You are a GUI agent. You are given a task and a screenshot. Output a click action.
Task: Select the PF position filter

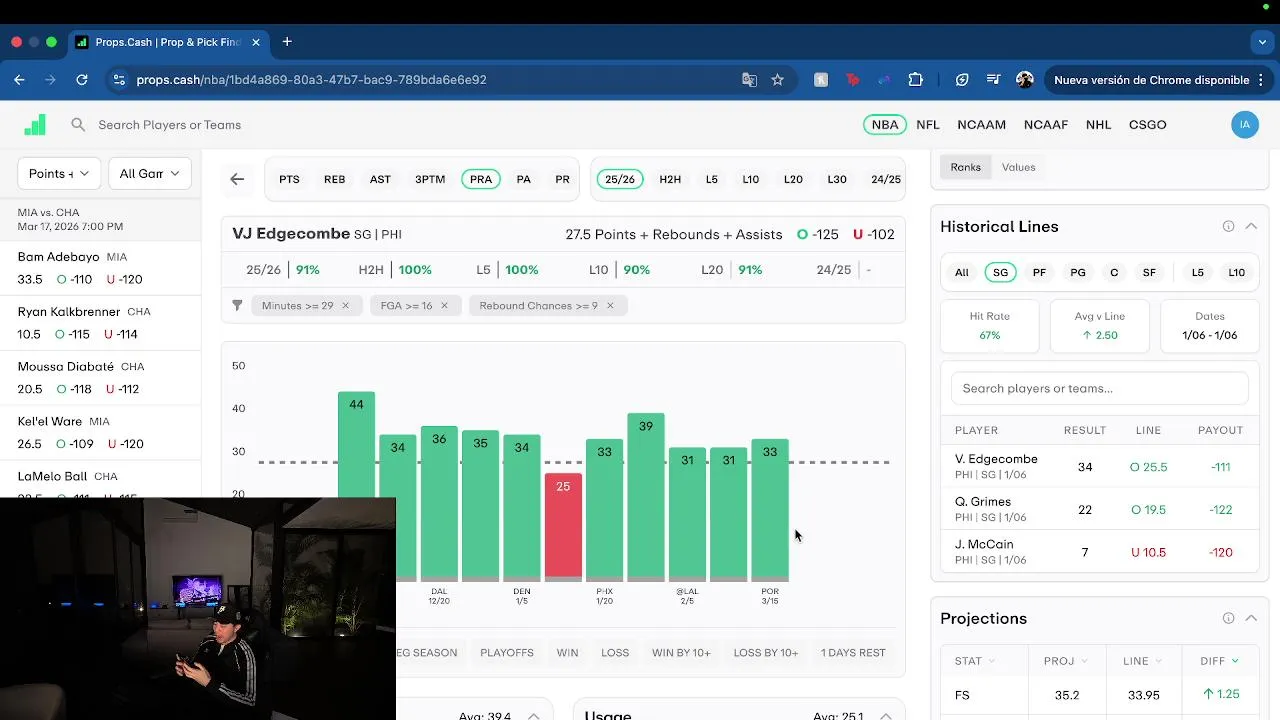coord(1039,272)
